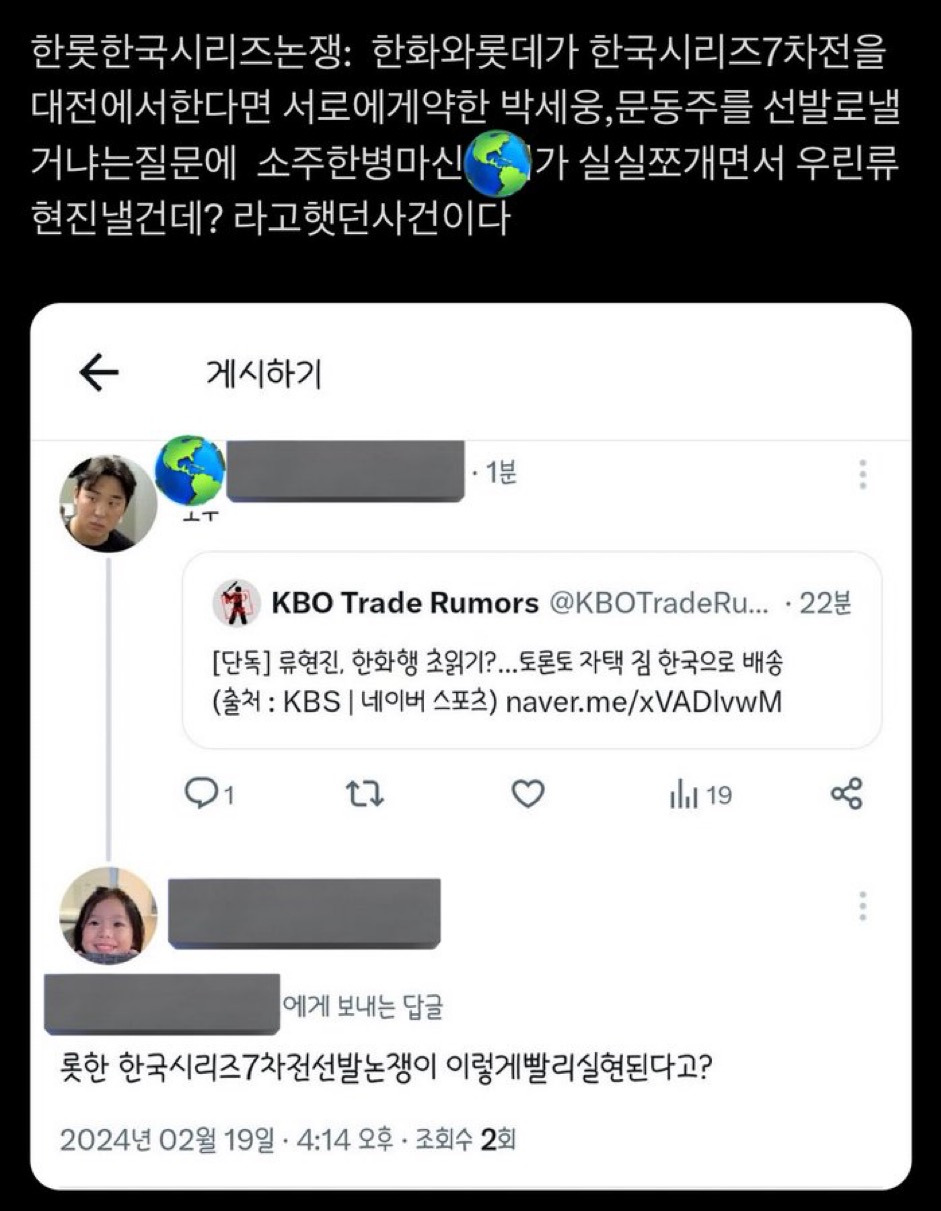
Task: Tap the 2024년 02월 19일 timestamp
Action: (166, 1139)
